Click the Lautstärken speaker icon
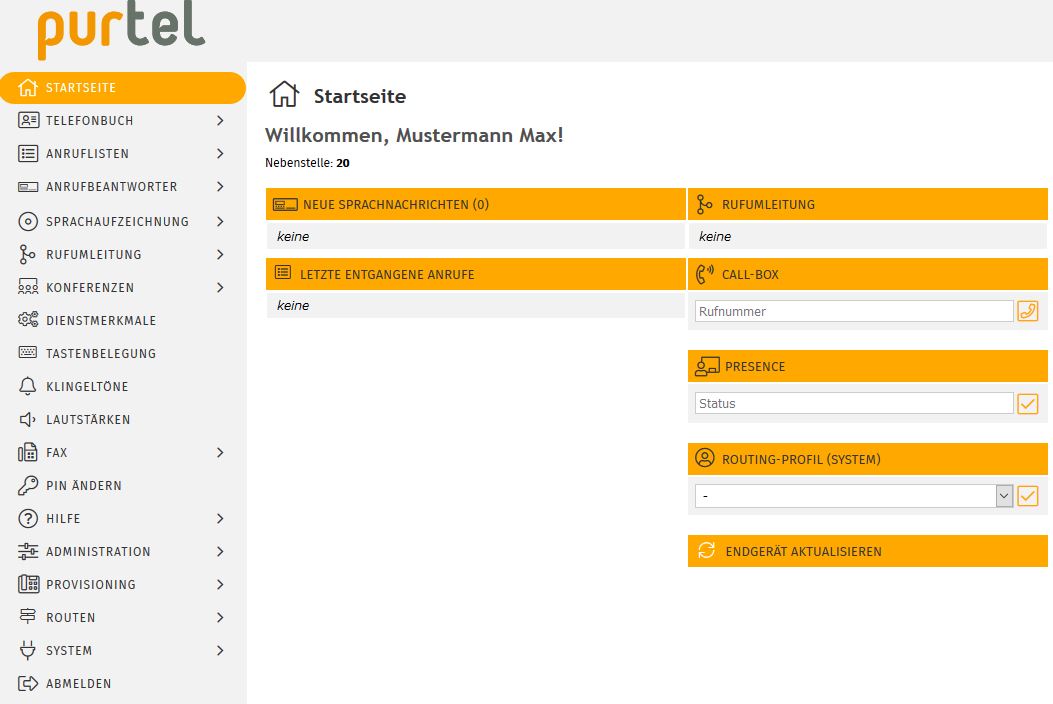 (28, 419)
